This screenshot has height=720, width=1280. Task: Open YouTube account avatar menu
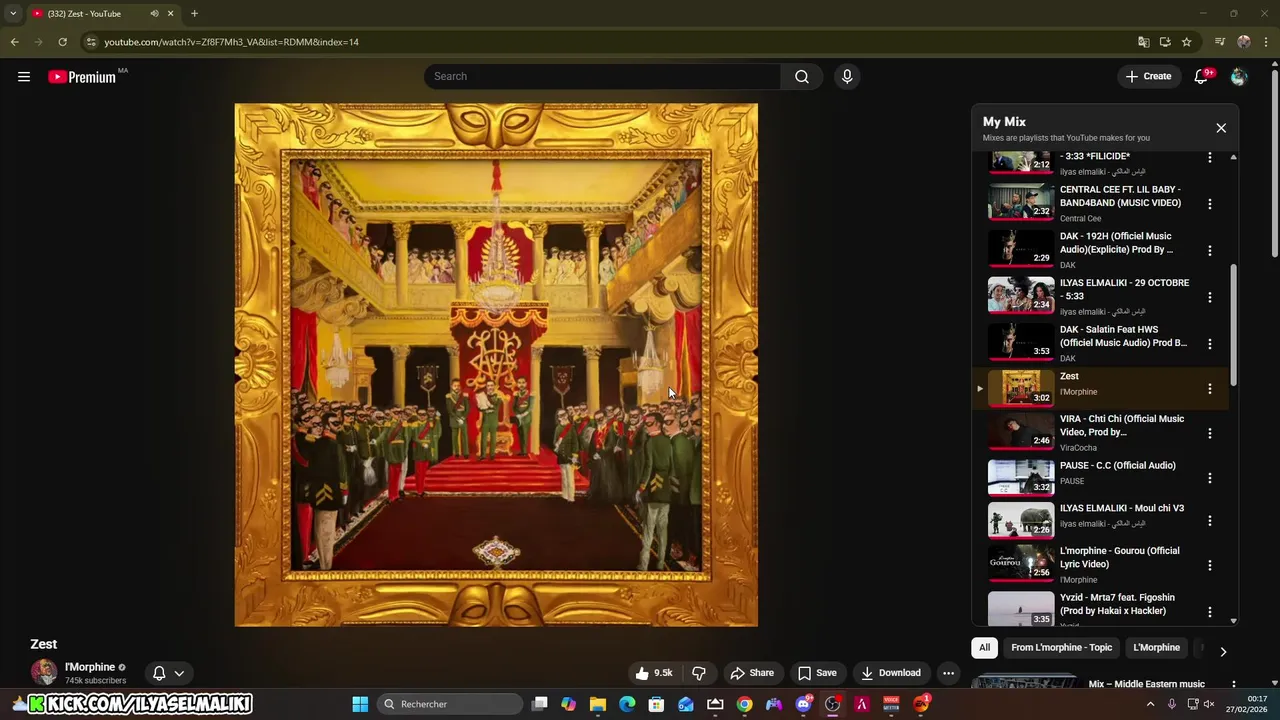pos(1239,76)
